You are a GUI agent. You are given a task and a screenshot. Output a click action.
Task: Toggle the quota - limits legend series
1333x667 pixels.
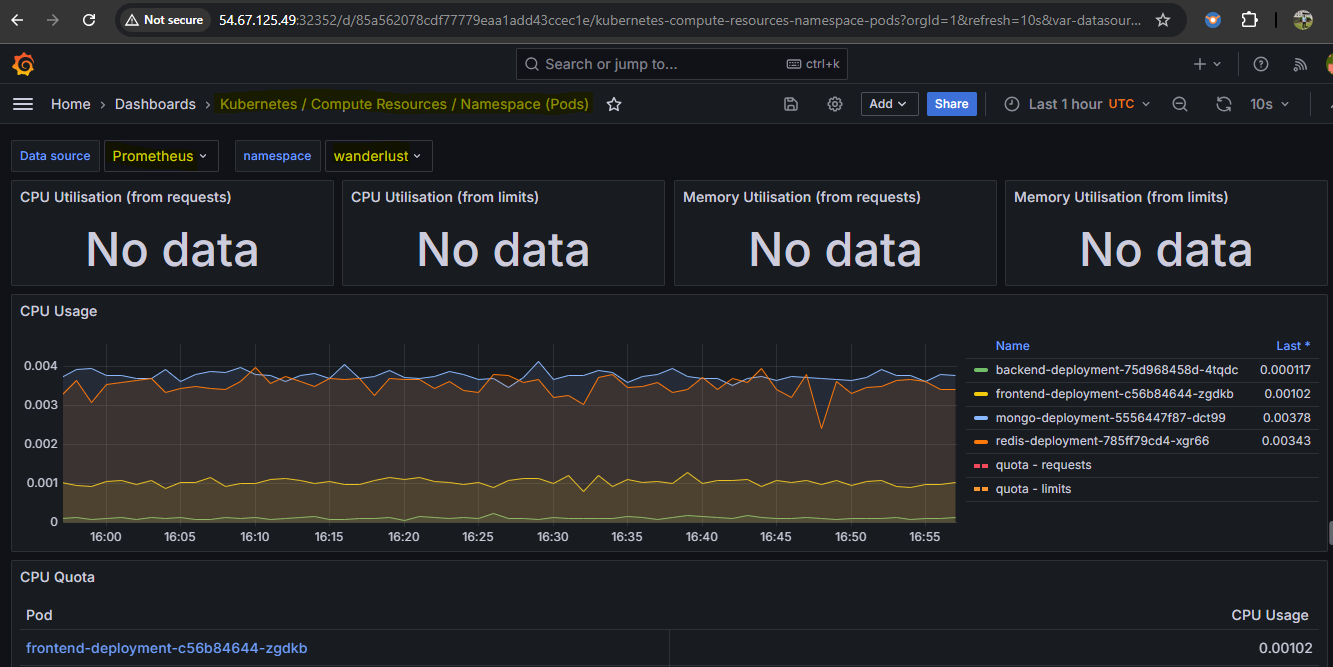pyautogui.click(x=1033, y=489)
